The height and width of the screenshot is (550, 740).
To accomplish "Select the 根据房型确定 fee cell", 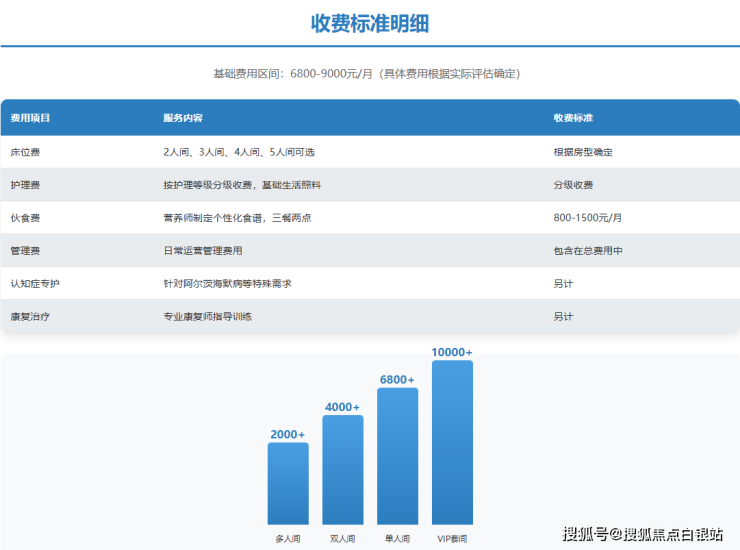I will click(582, 152).
